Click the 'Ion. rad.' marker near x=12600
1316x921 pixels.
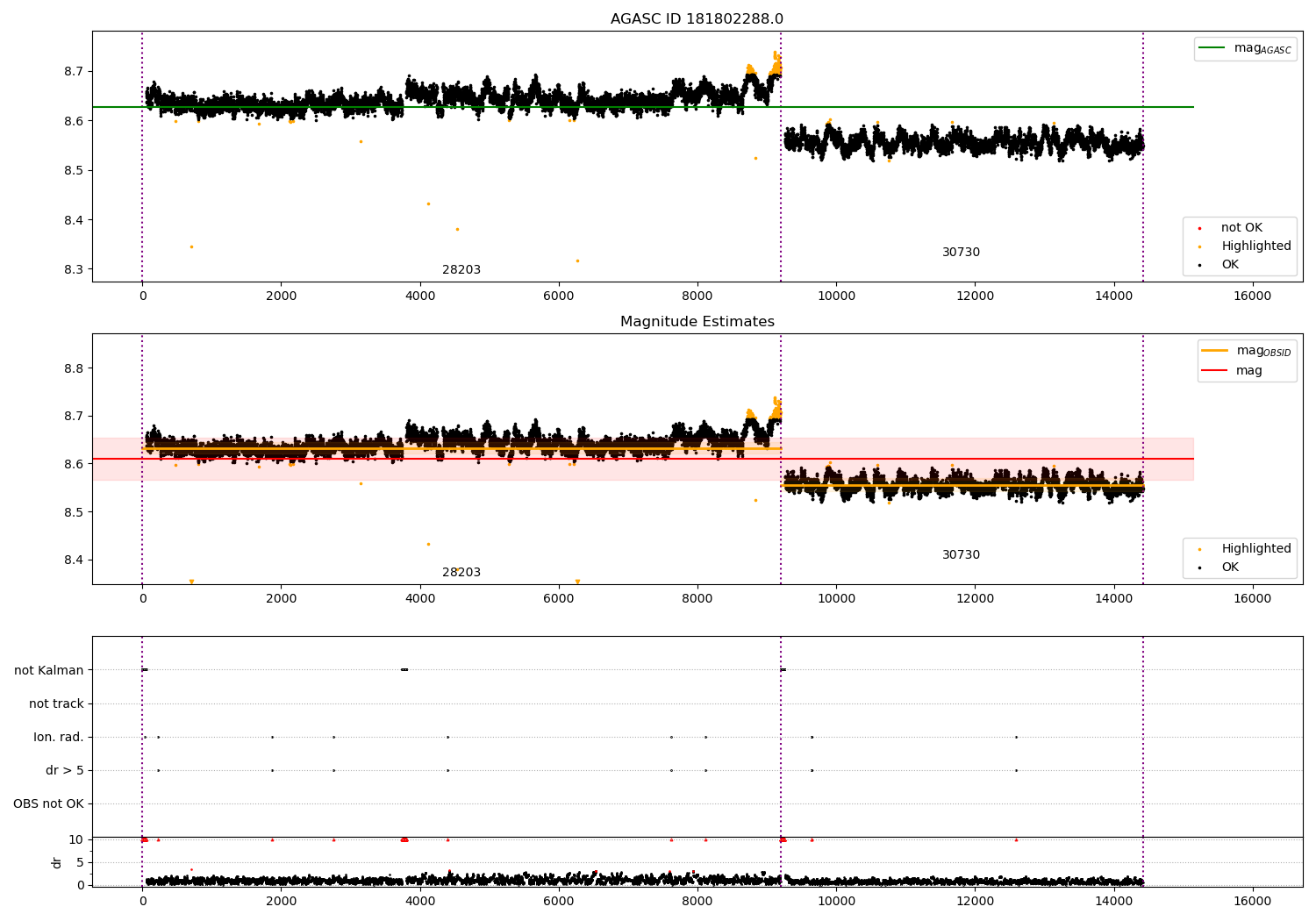click(x=1016, y=737)
